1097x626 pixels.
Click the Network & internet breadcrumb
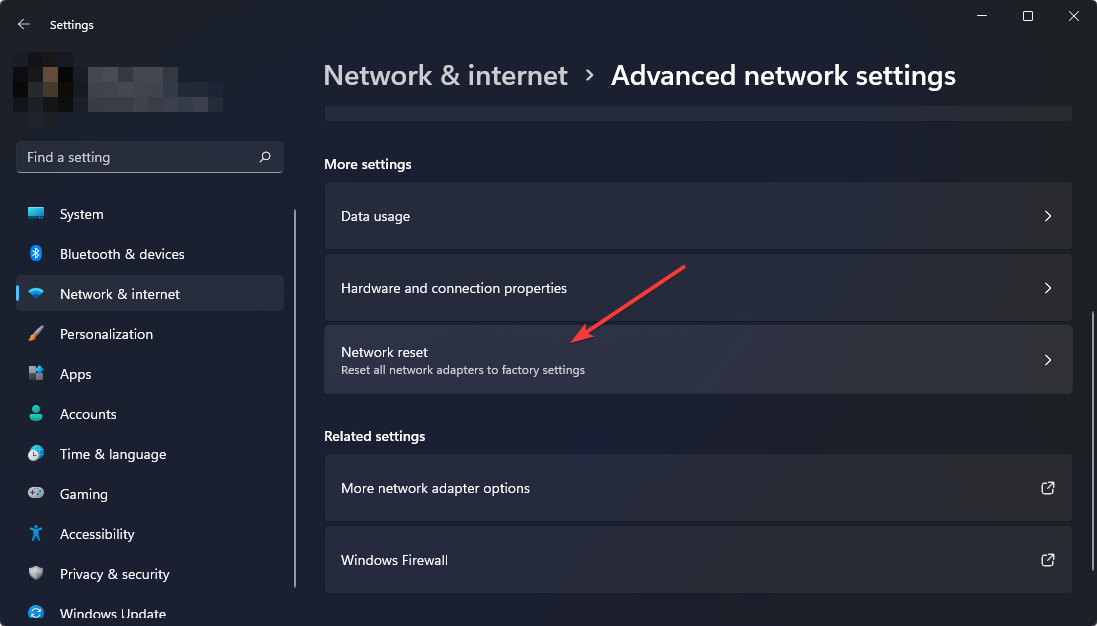pos(445,75)
